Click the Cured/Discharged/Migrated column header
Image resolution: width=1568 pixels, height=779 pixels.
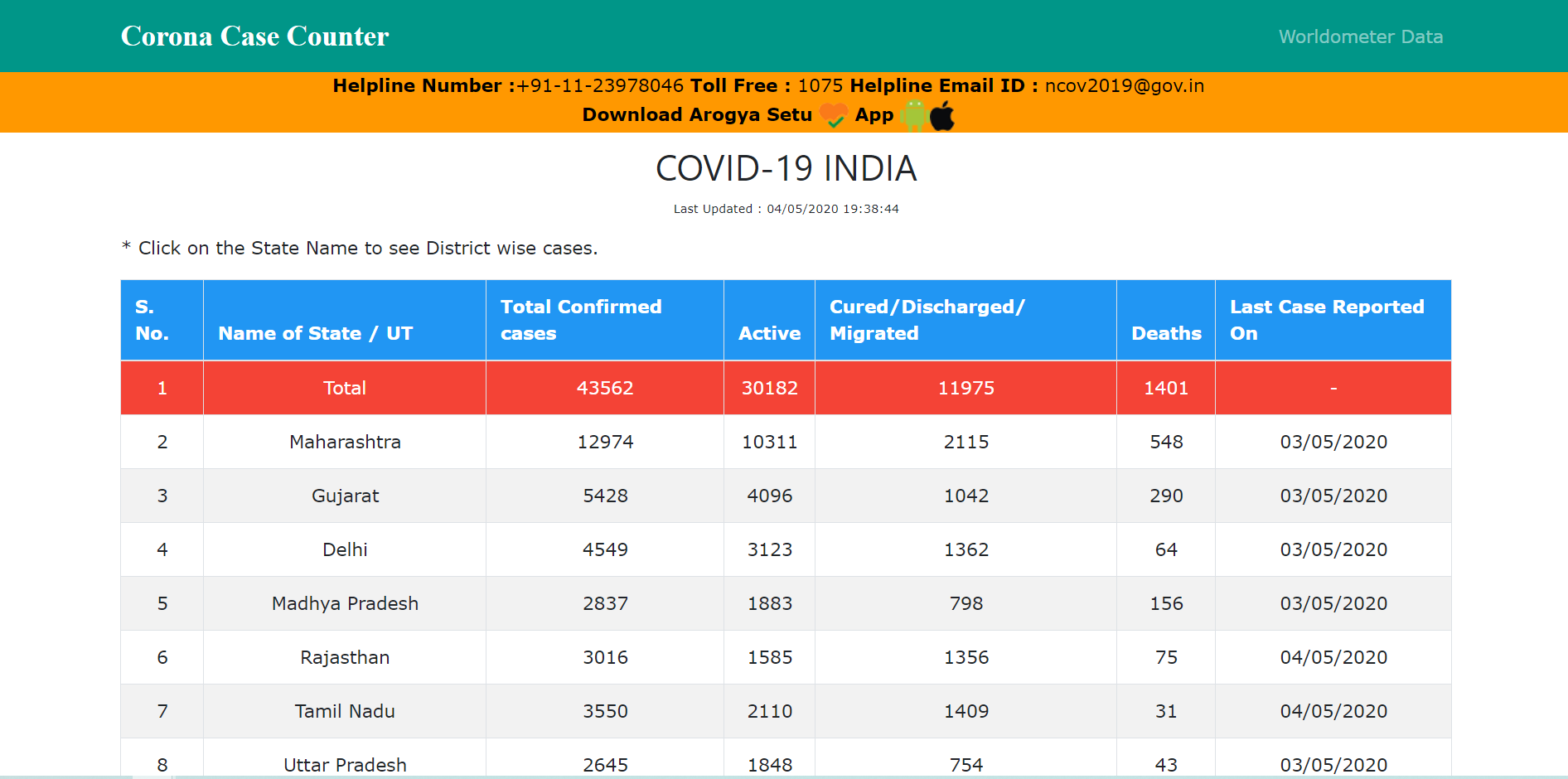click(x=927, y=320)
